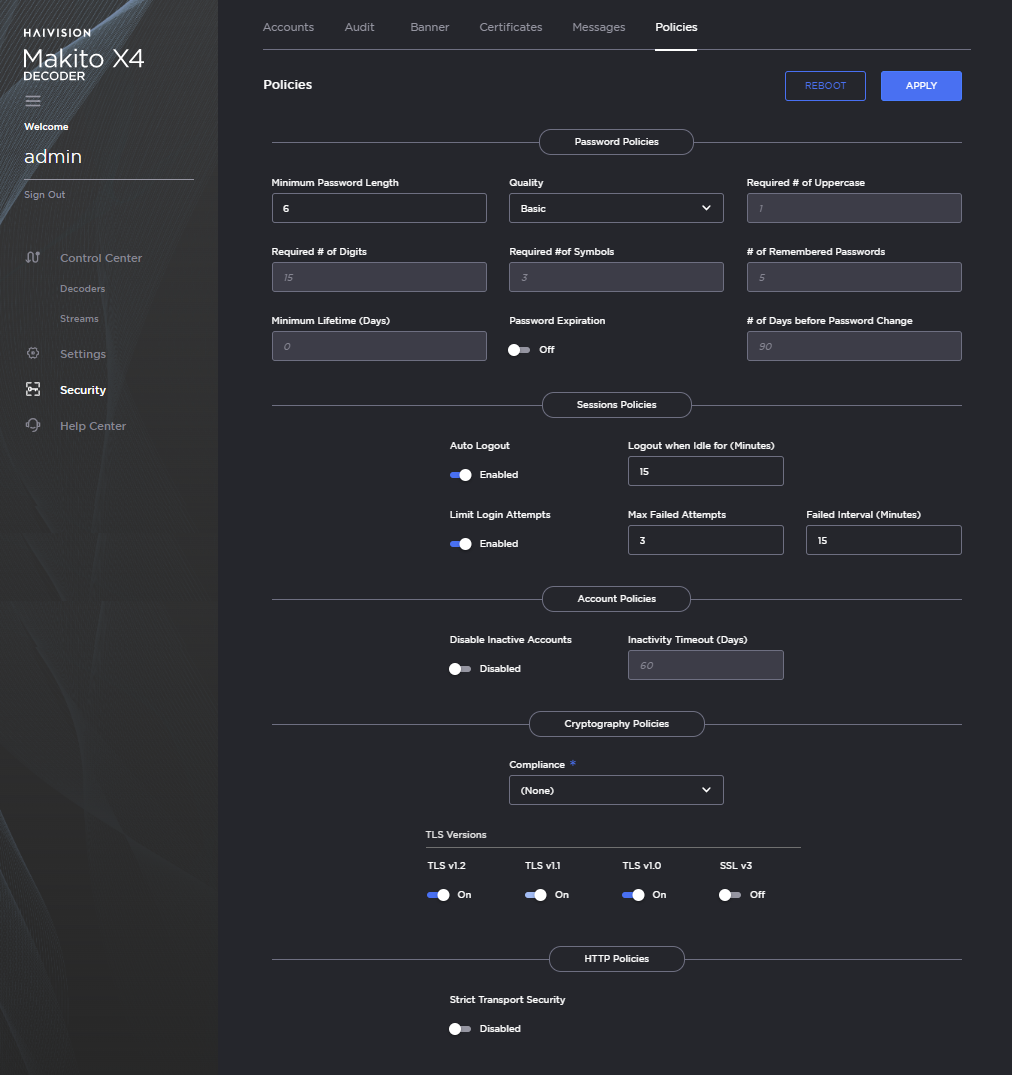The width and height of the screenshot is (1012, 1075).
Task: Disable the Limit Login Attempts switch
Action: [x=461, y=544]
